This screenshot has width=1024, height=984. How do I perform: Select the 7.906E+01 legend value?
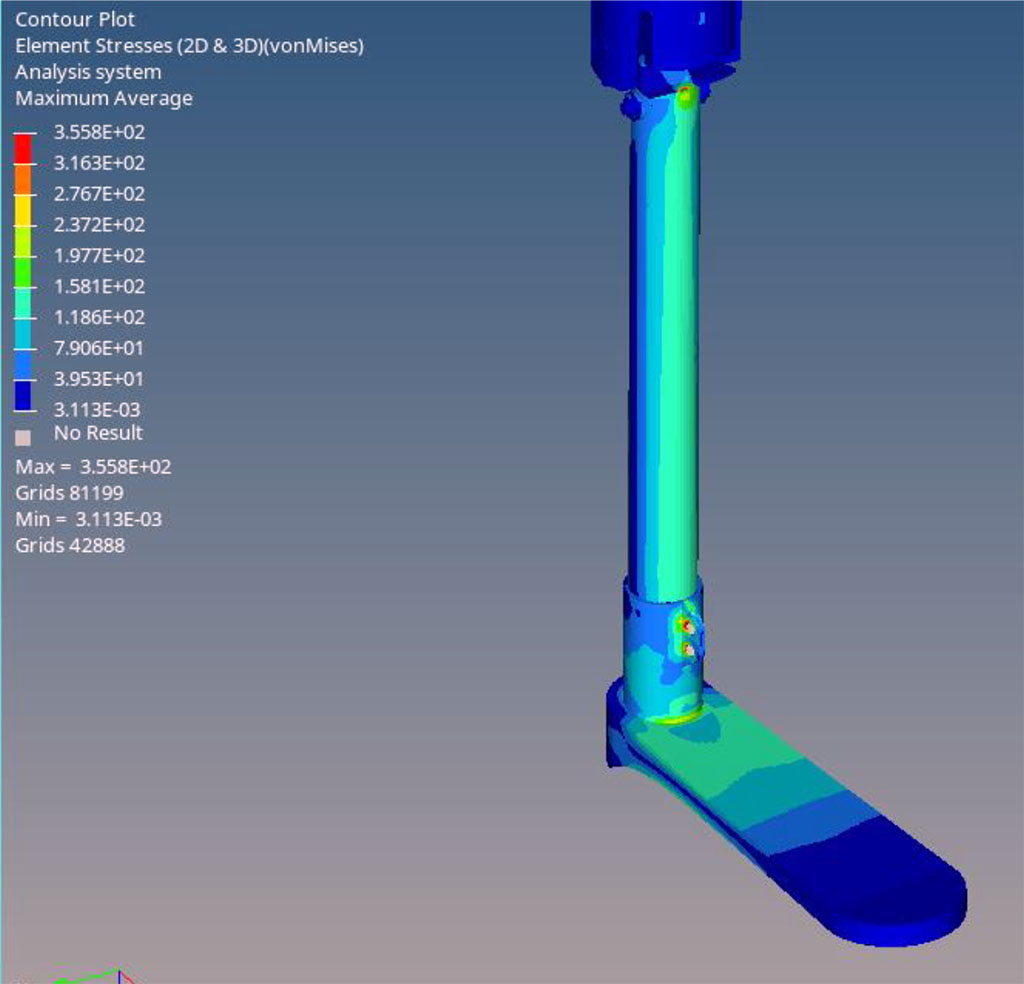click(x=99, y=348)
